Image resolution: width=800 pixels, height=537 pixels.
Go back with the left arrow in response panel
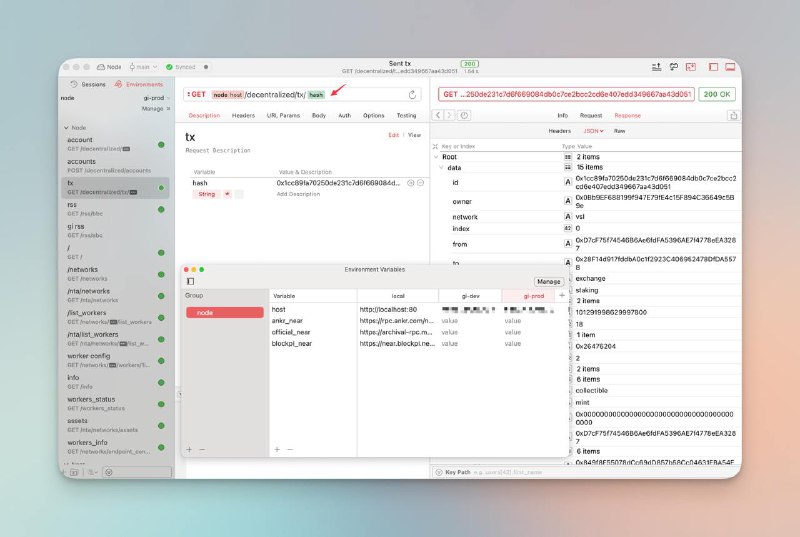[x=438, y=115]
